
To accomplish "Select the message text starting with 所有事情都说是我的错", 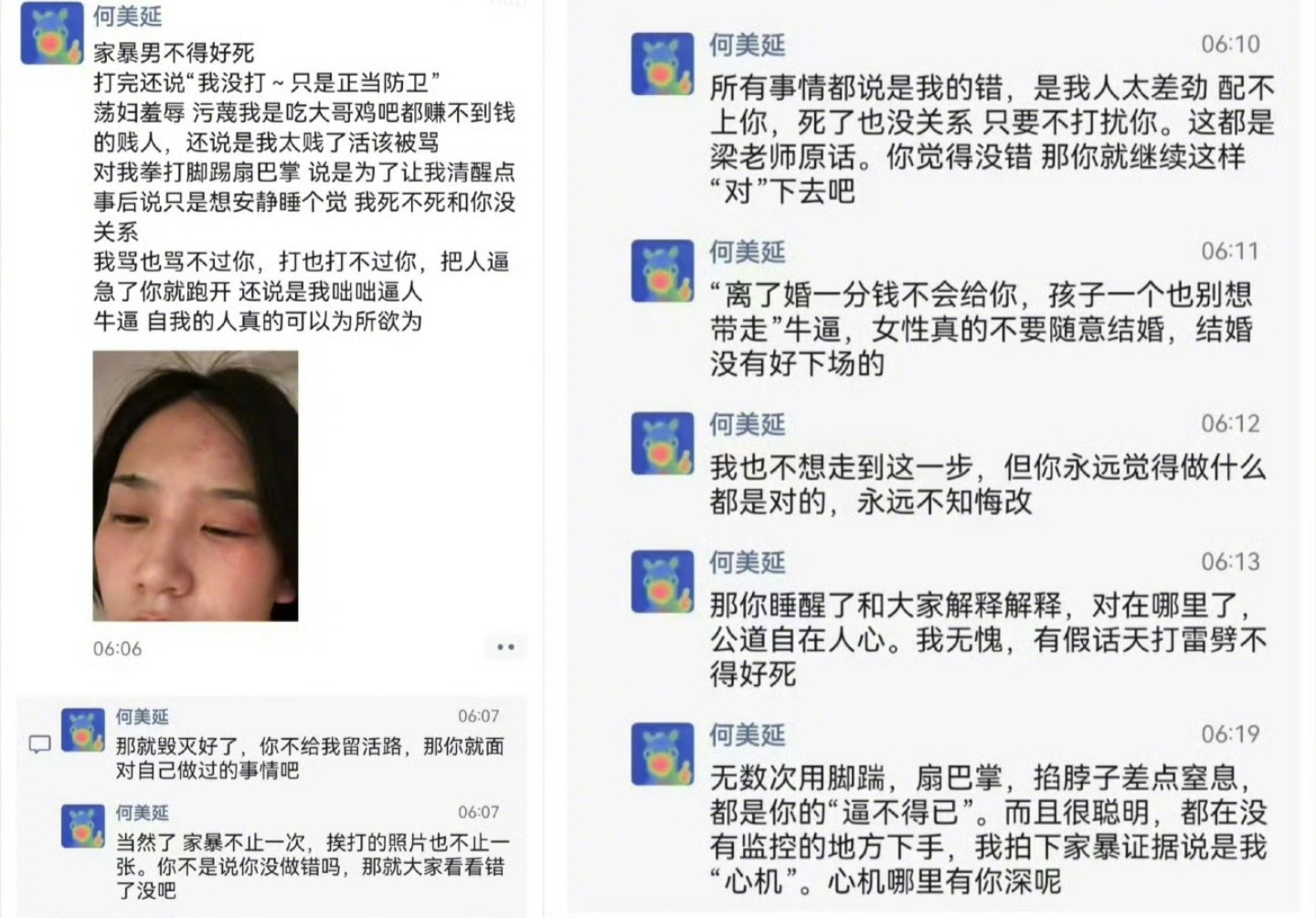I will [992, 140].
